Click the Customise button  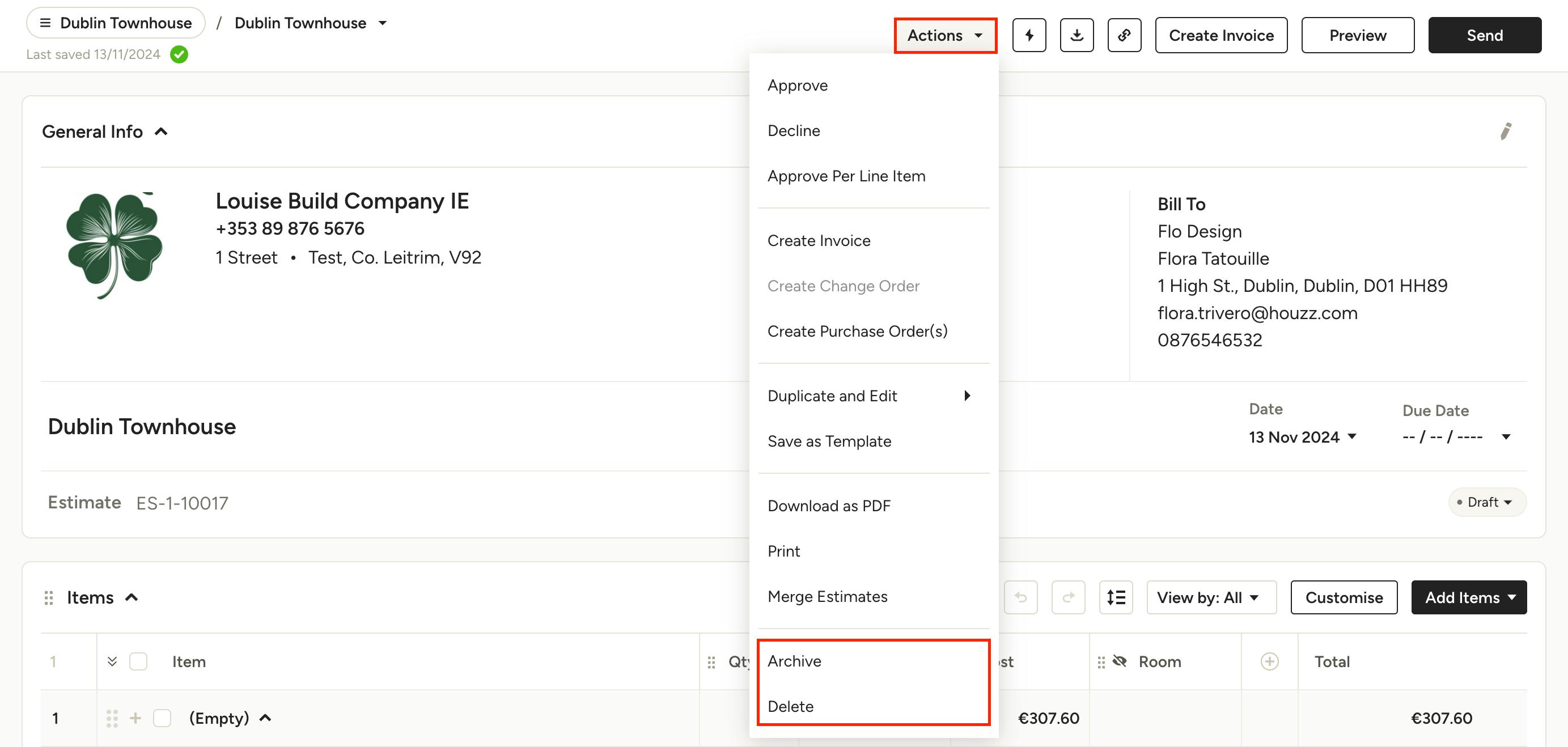(1344, 597)
